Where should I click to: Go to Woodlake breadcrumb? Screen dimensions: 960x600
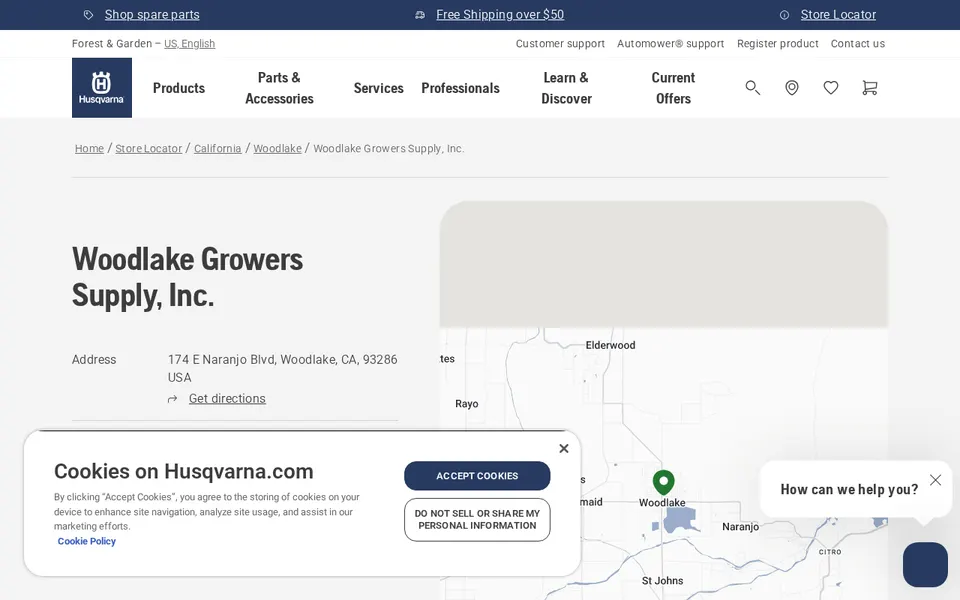pos(277,148)
